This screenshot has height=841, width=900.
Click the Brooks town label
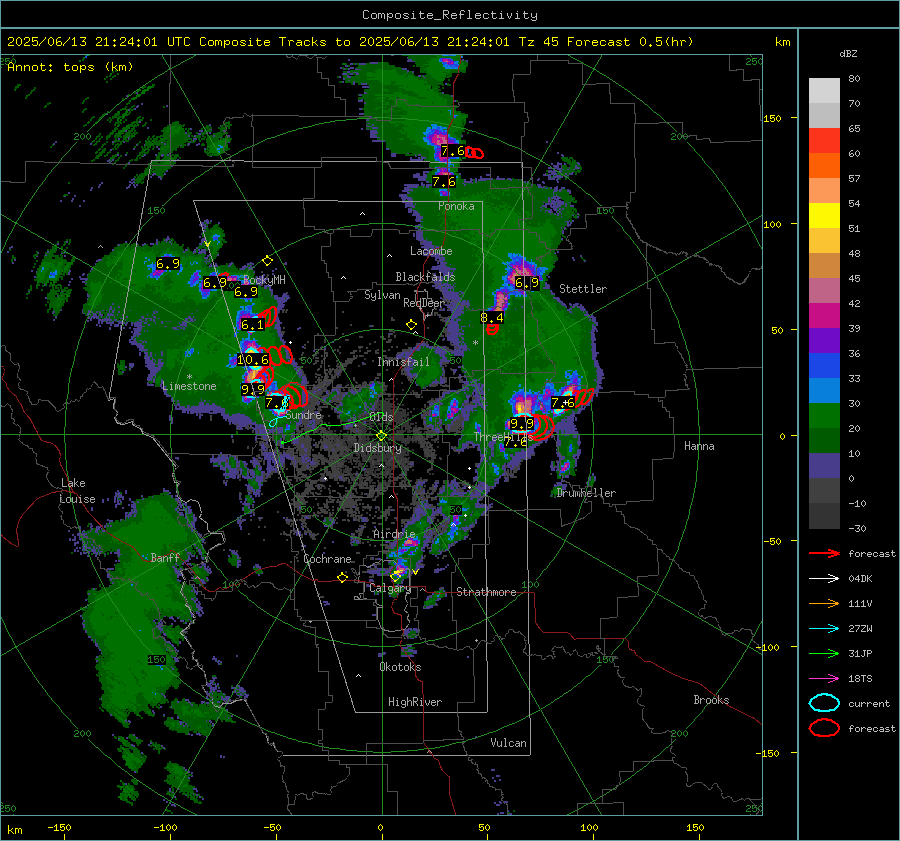(x=711, y=700)
